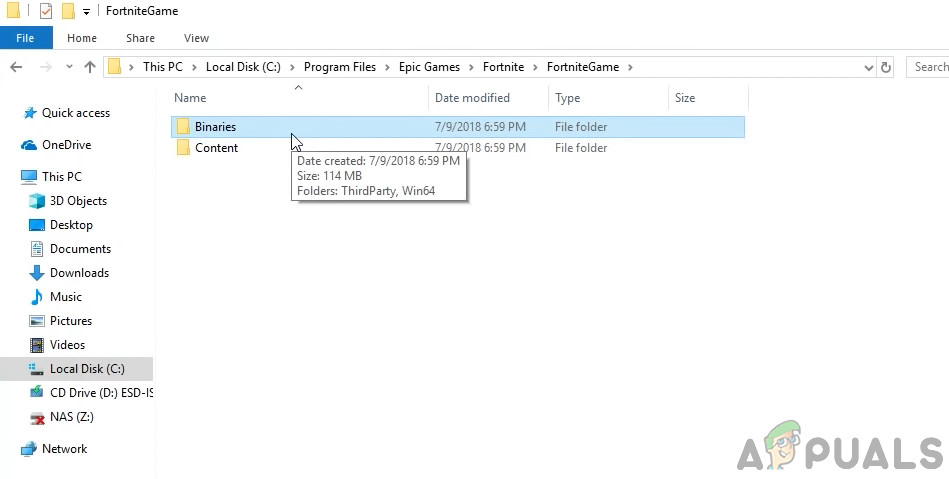949x479 pixels.
Task: Open Desktop in navigation pane
Action: [x=71, y=225]
